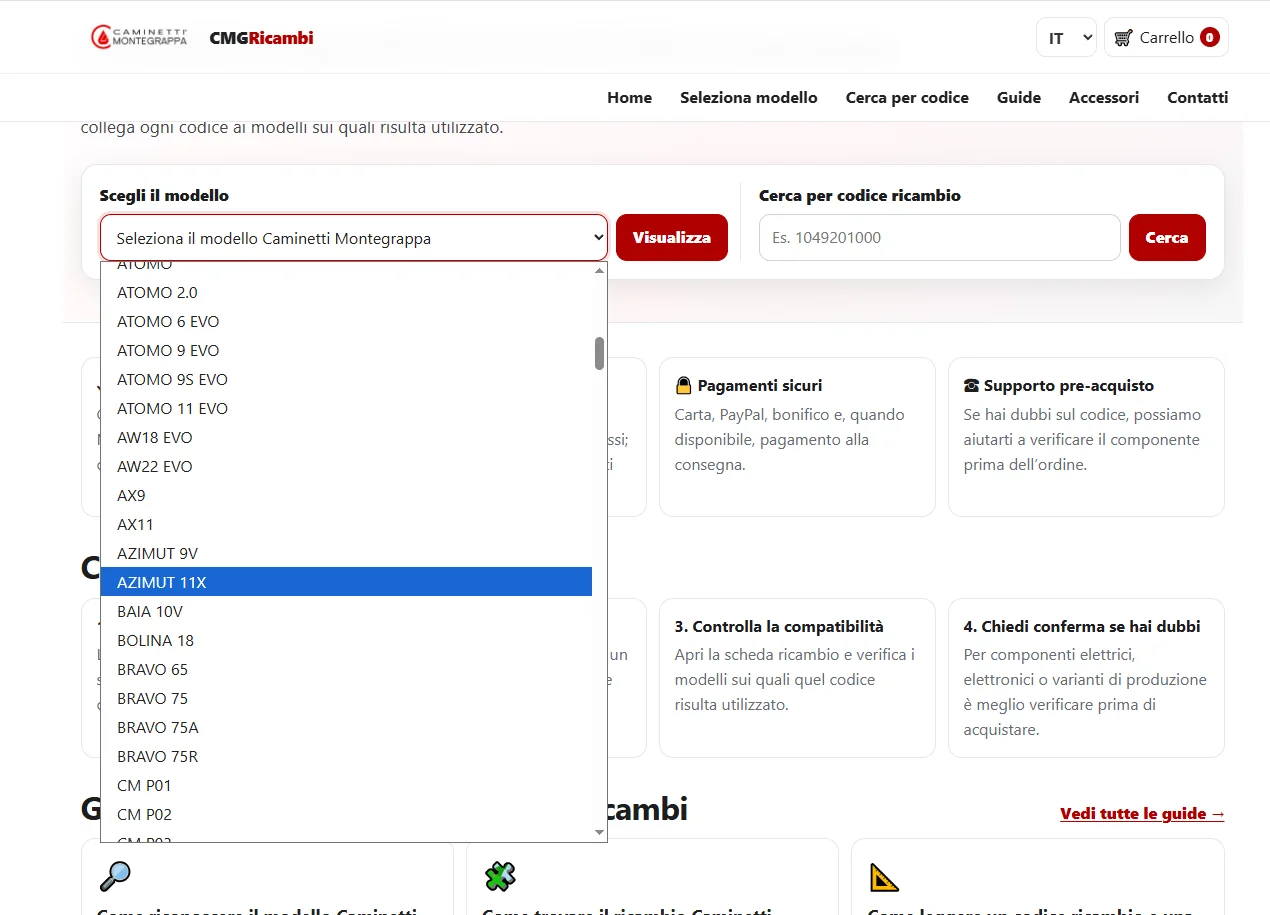Image resolution: width=1270 pixels, height=915 pixels.
Task: Click the telephone icon by Supporto pre-acquisto
Action: click(x=971, y=385)
